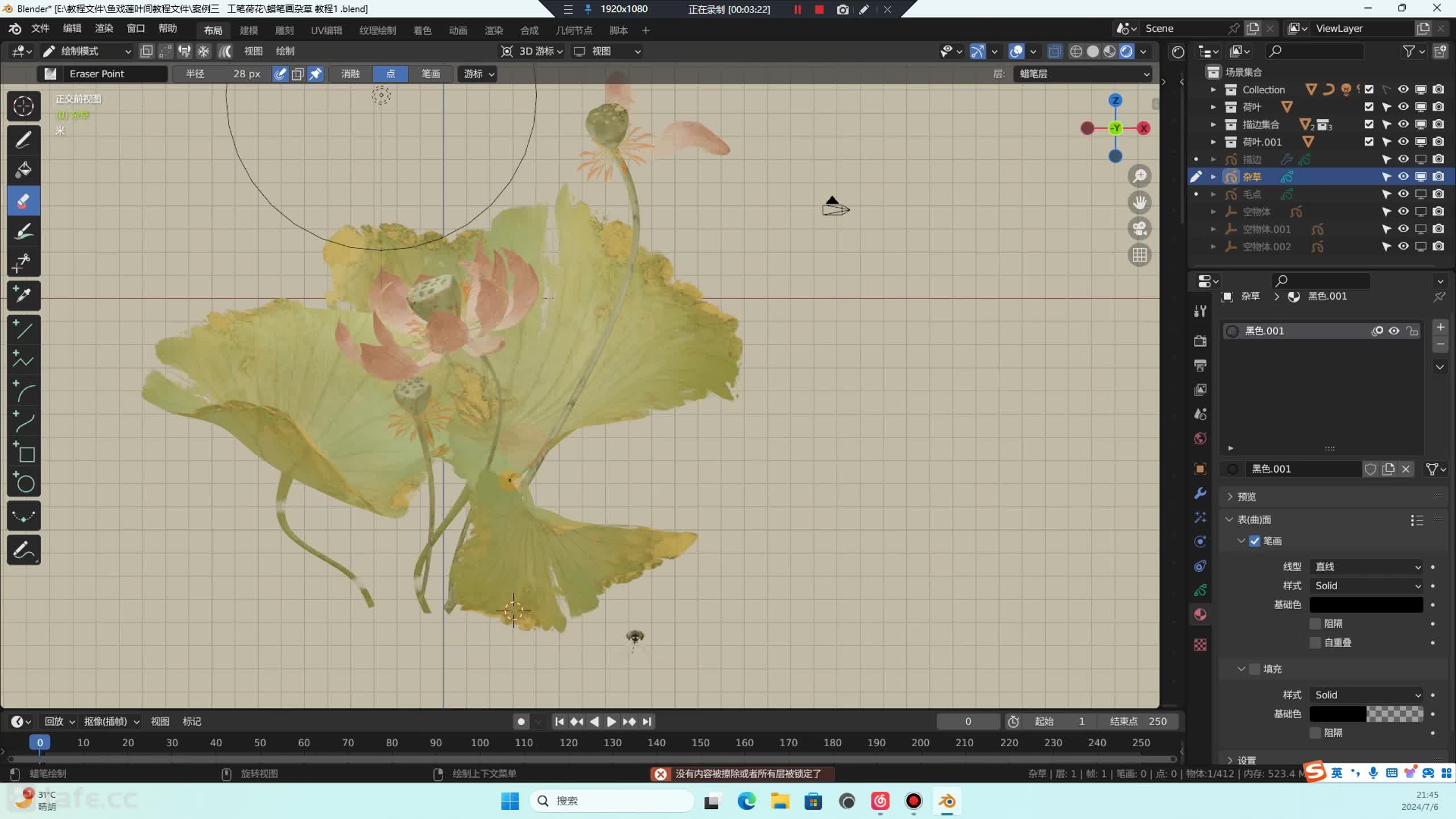Select the Eyedropper tool
The width and height of the screenshot is (1456, 819).
(23, 295)
